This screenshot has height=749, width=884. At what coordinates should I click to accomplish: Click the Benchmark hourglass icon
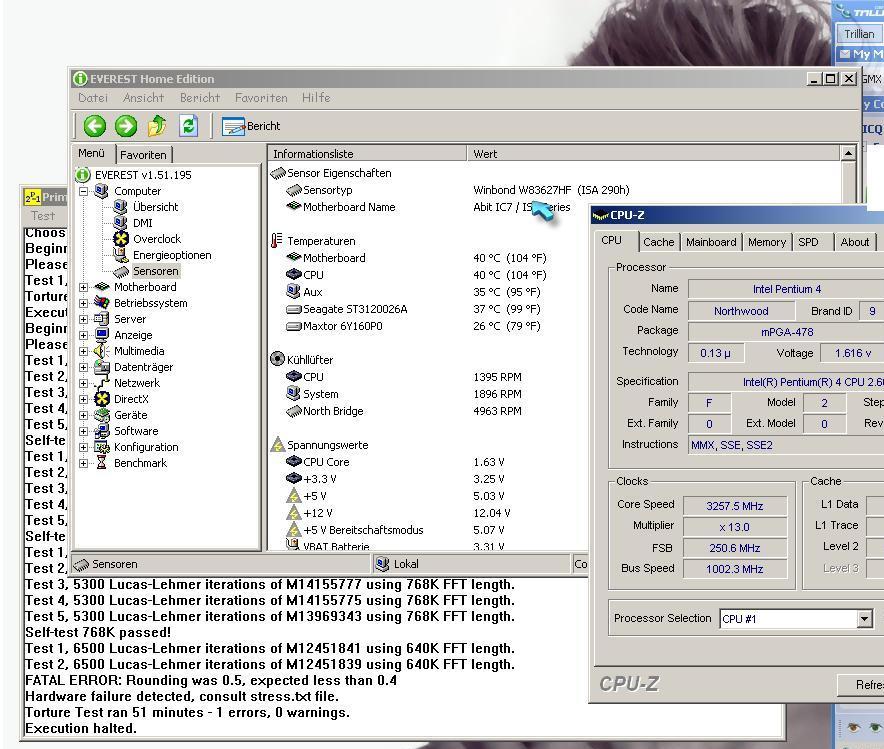(x=101, y=463)
